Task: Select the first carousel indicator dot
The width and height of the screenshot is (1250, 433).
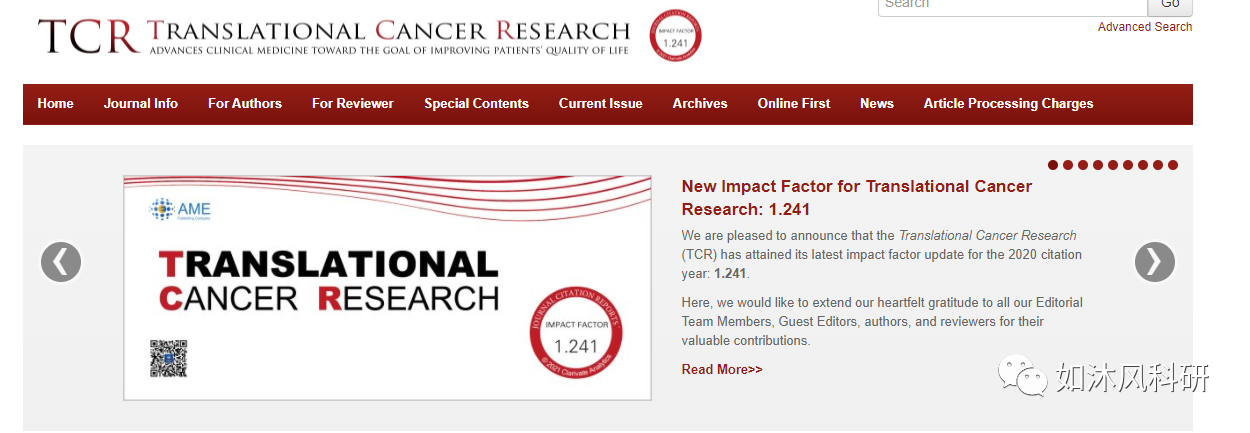Action: coord(1053,165)
